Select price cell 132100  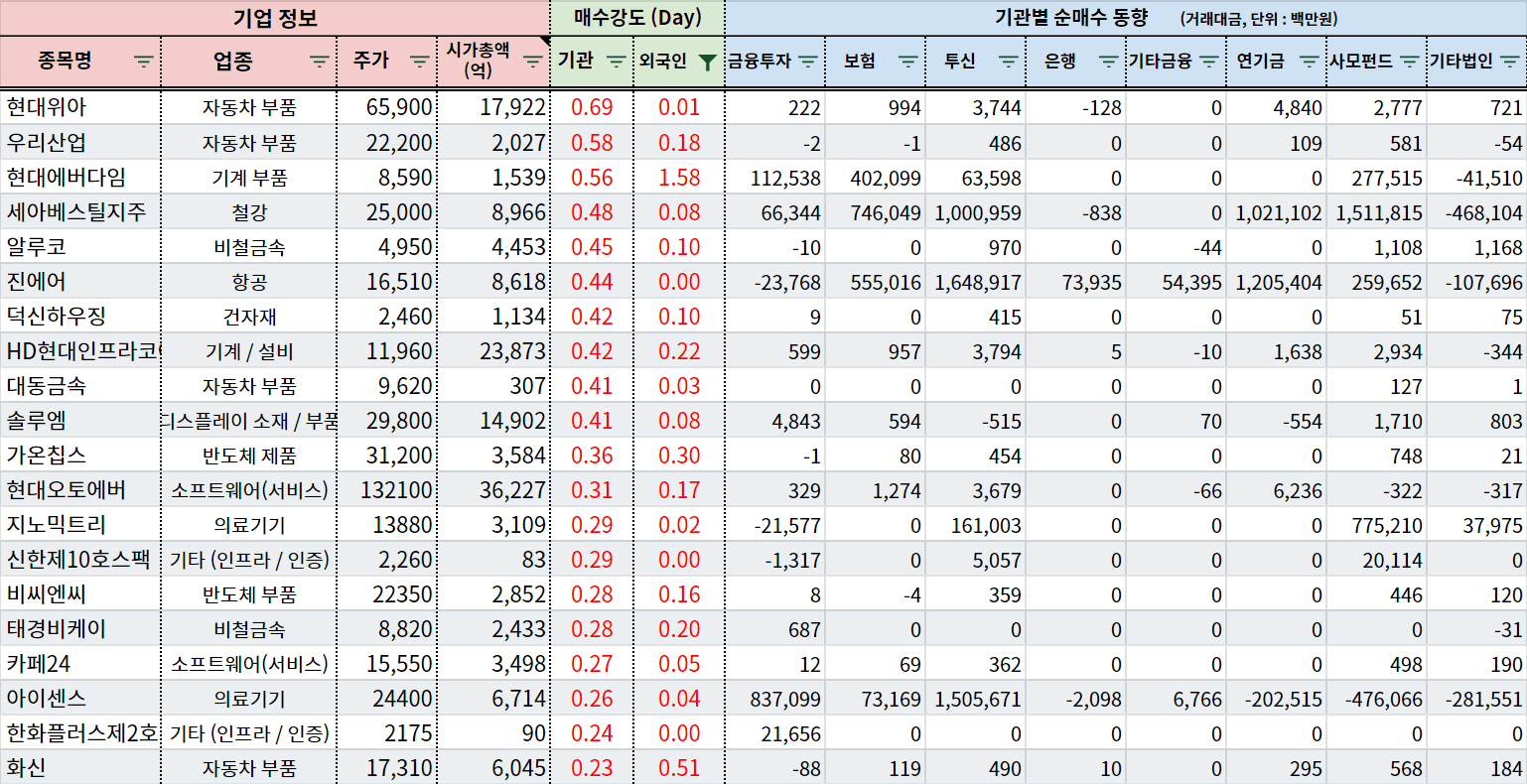click(x=387, y=490)
